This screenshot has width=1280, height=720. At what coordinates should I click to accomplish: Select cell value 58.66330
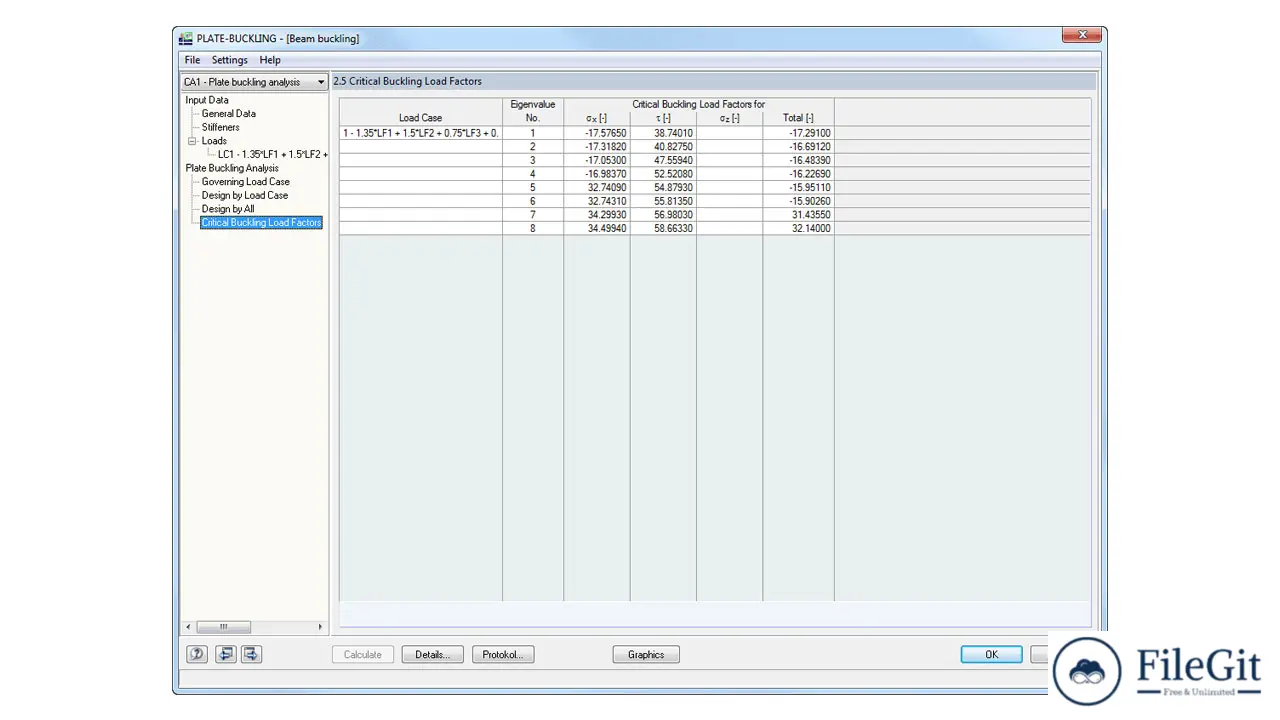point(663,228)
